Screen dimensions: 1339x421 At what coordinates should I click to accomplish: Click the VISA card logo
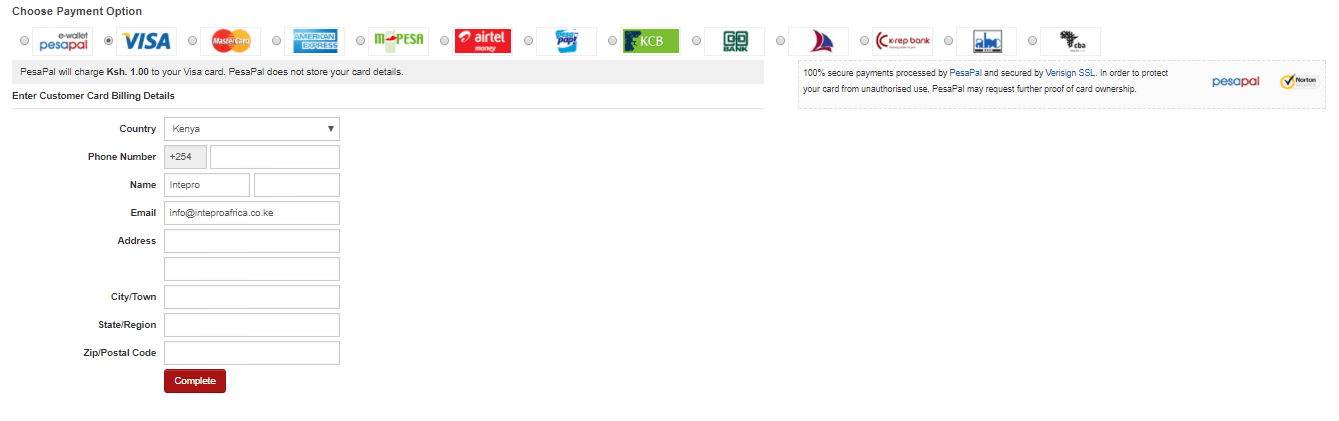coord(146,41)
